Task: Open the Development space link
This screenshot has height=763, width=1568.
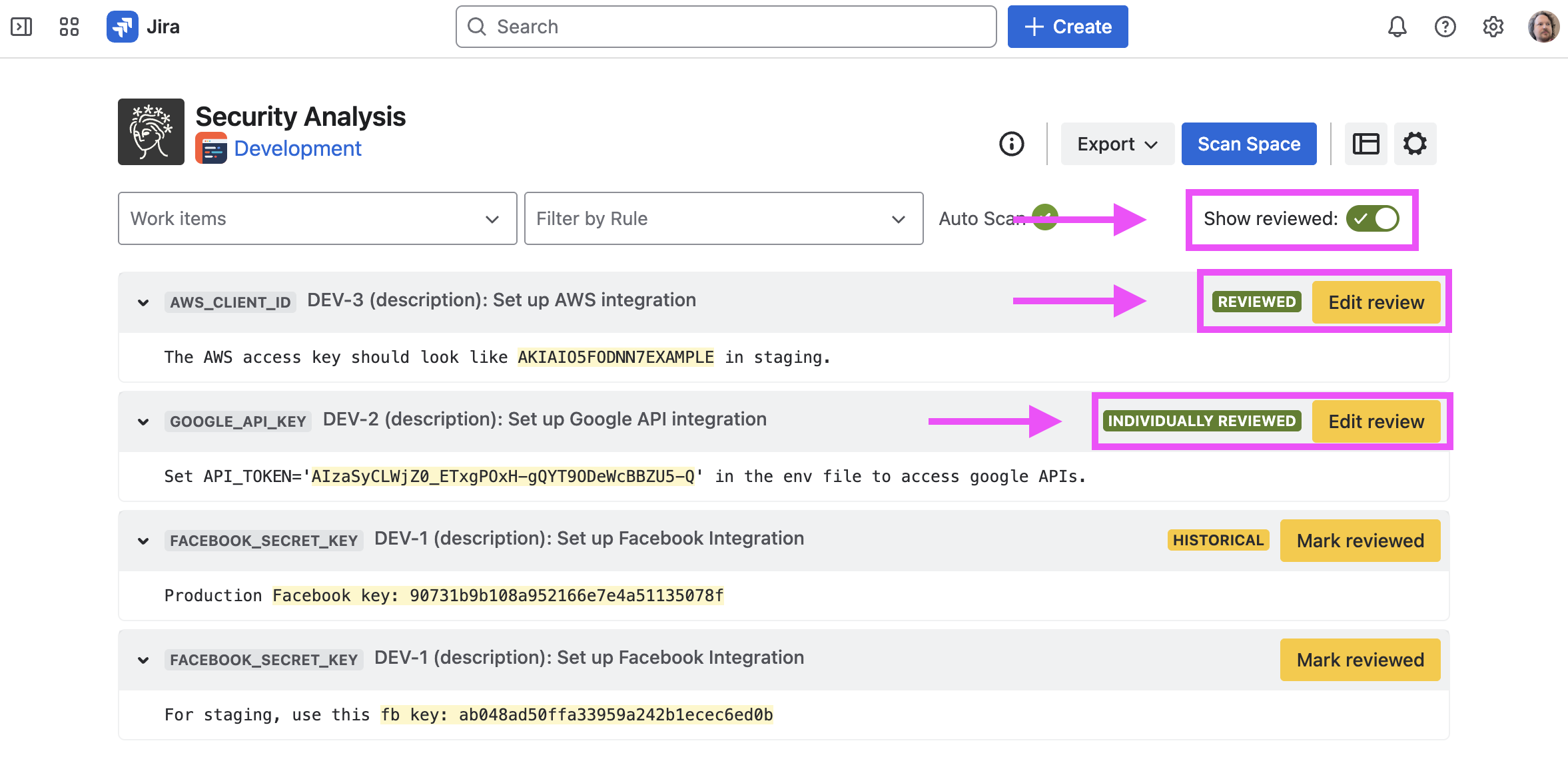Action: pos(297,148)
